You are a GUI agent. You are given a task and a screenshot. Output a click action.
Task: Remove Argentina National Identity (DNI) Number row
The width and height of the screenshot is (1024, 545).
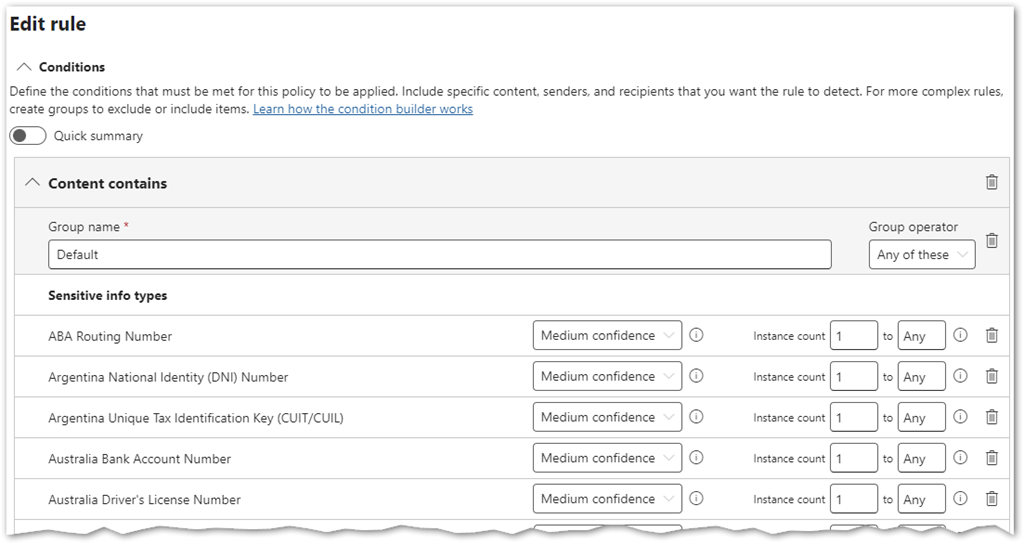(991, 377)
